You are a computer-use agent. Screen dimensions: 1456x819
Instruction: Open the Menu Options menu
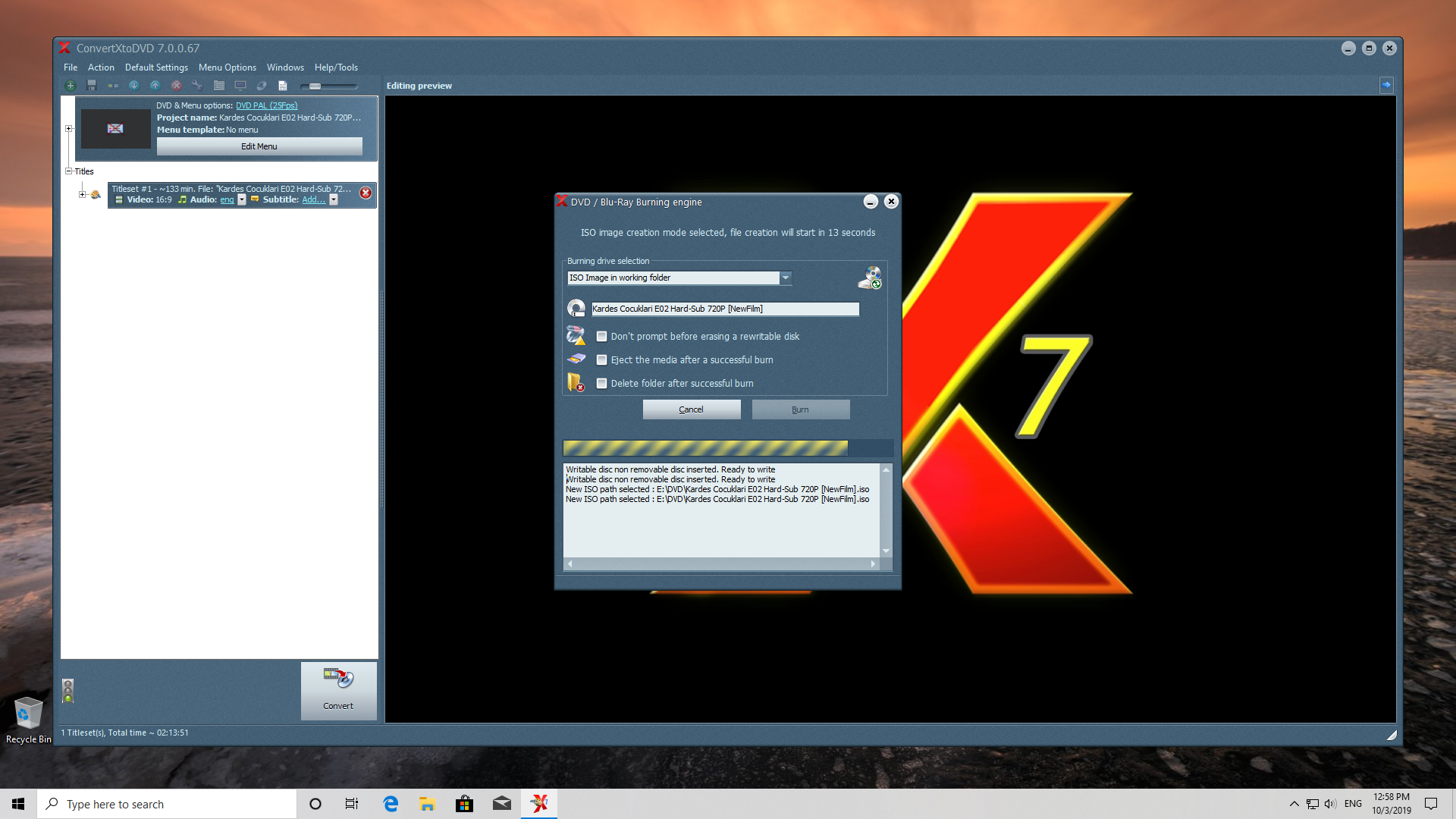[227, 67]
